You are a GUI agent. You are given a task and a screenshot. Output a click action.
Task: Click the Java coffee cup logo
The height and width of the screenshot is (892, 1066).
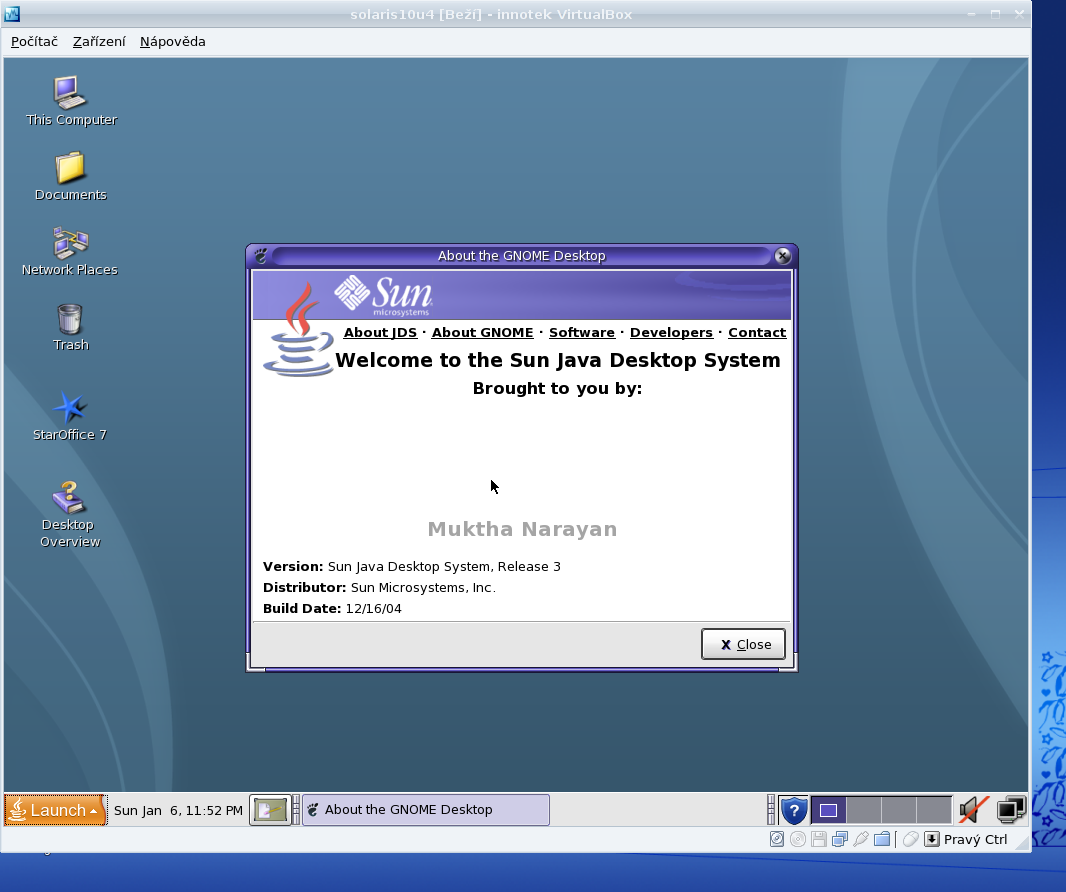(x=298, y=330)
